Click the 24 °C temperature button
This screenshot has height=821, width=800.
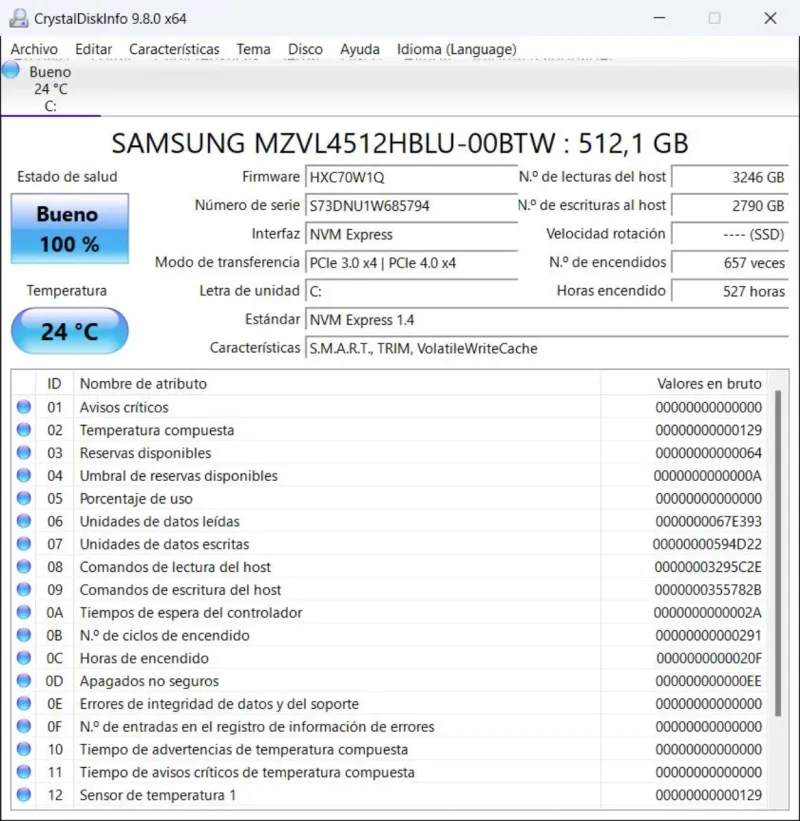[x=70, y=331]
